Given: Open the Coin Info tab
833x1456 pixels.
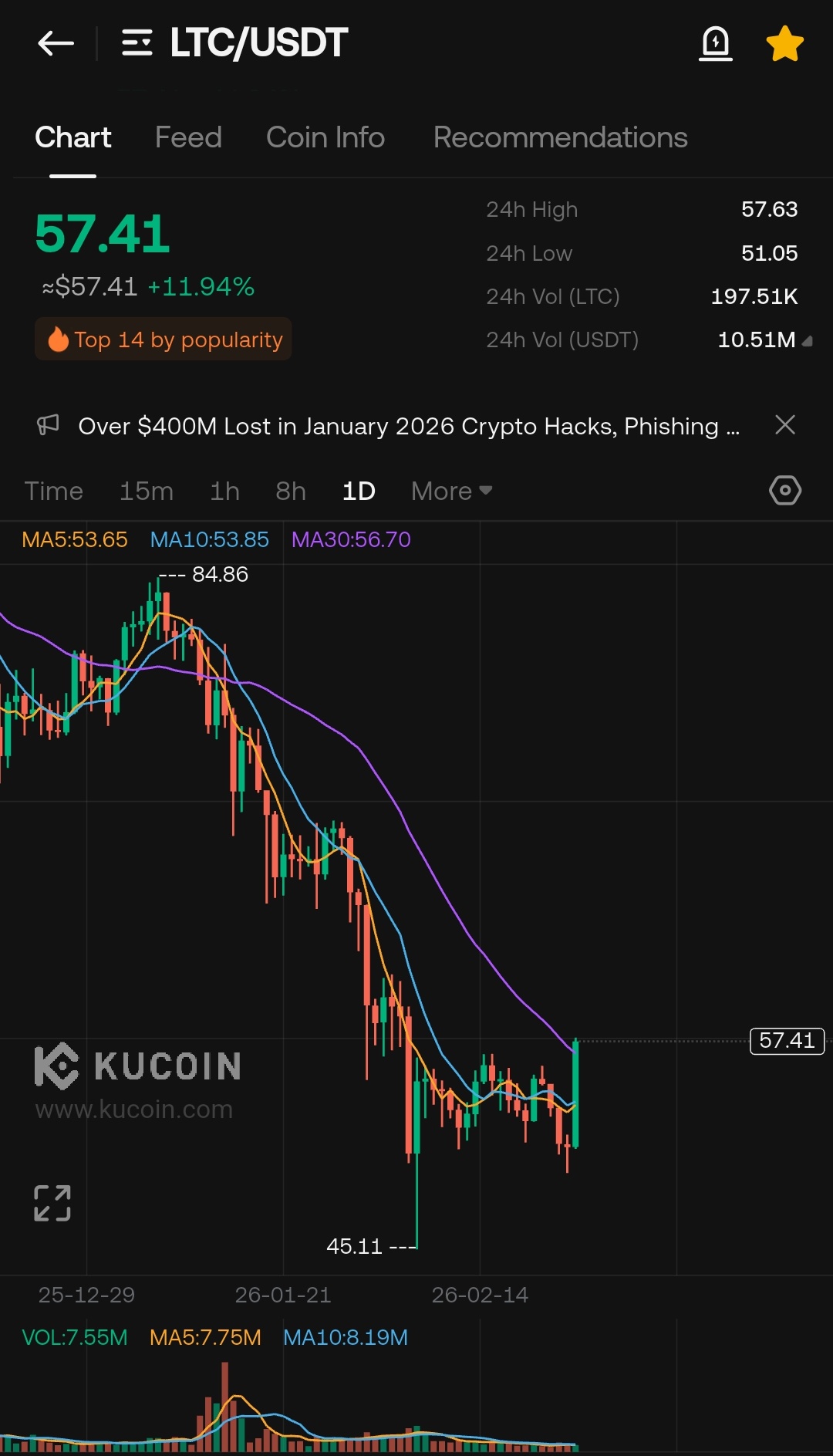Looking at the screenshot, I should coord(325,137).
